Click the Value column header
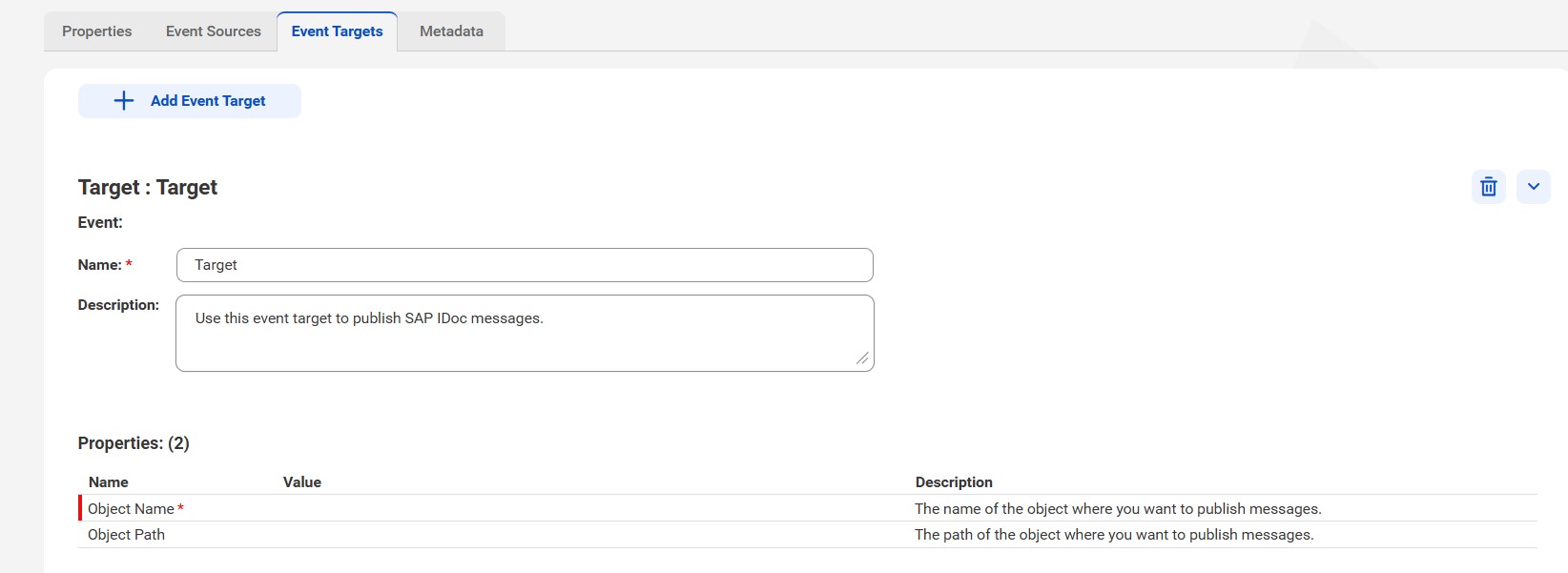Viewport: 1568px width, 573px height. point(302,482)
